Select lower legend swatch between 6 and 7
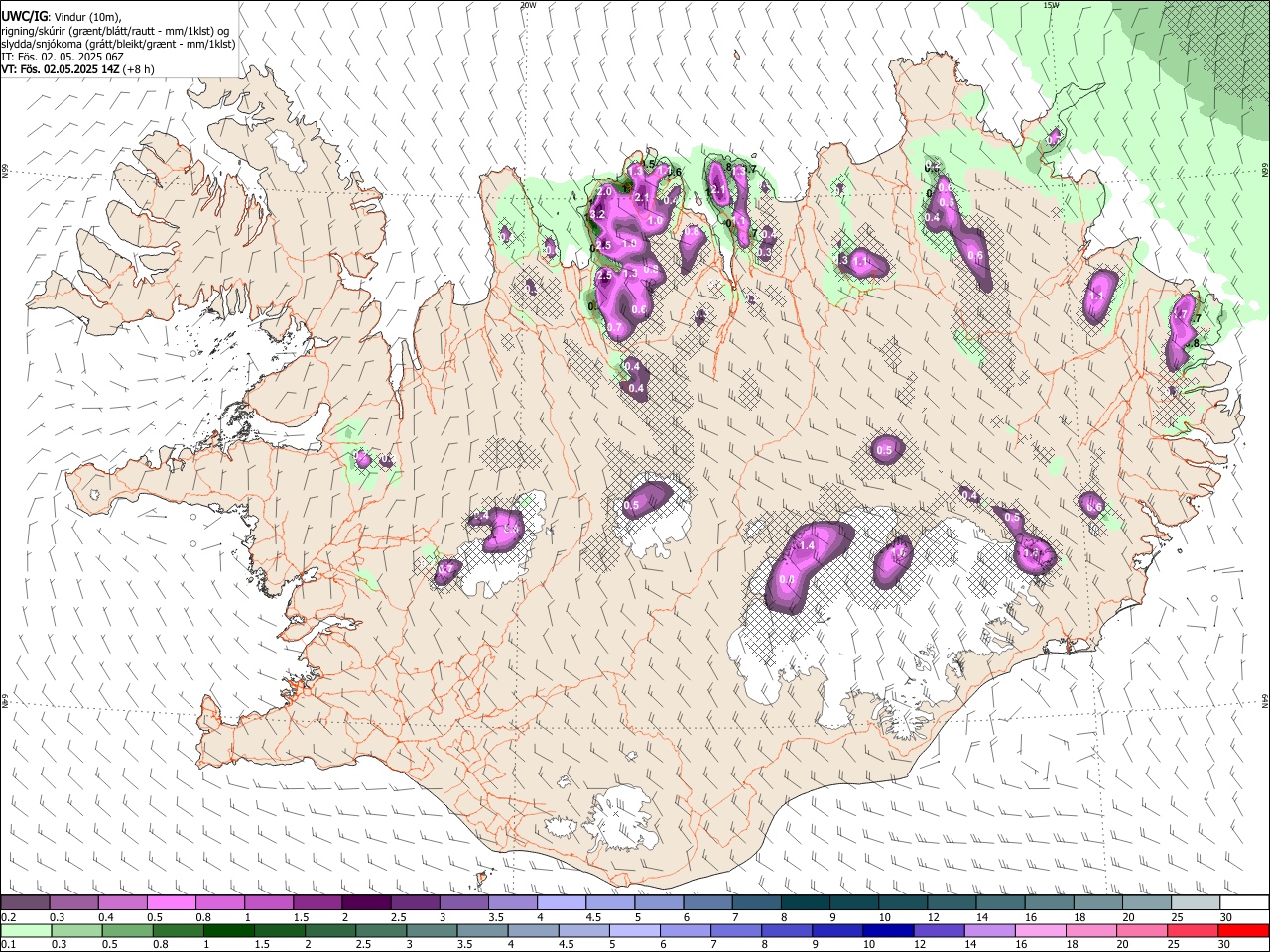 click(x=684, y=931)
